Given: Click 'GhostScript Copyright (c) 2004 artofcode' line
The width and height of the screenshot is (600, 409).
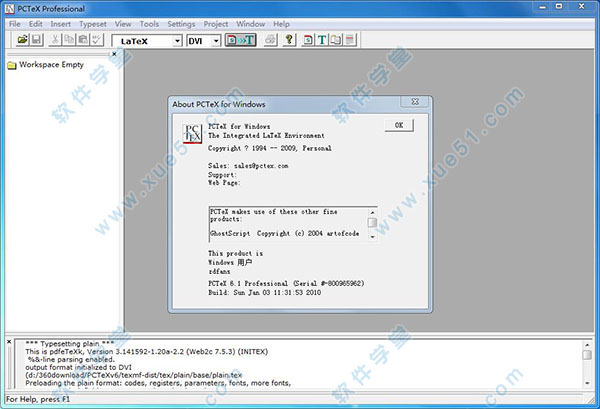Looking at the screenshot, I should click(284, 233).
